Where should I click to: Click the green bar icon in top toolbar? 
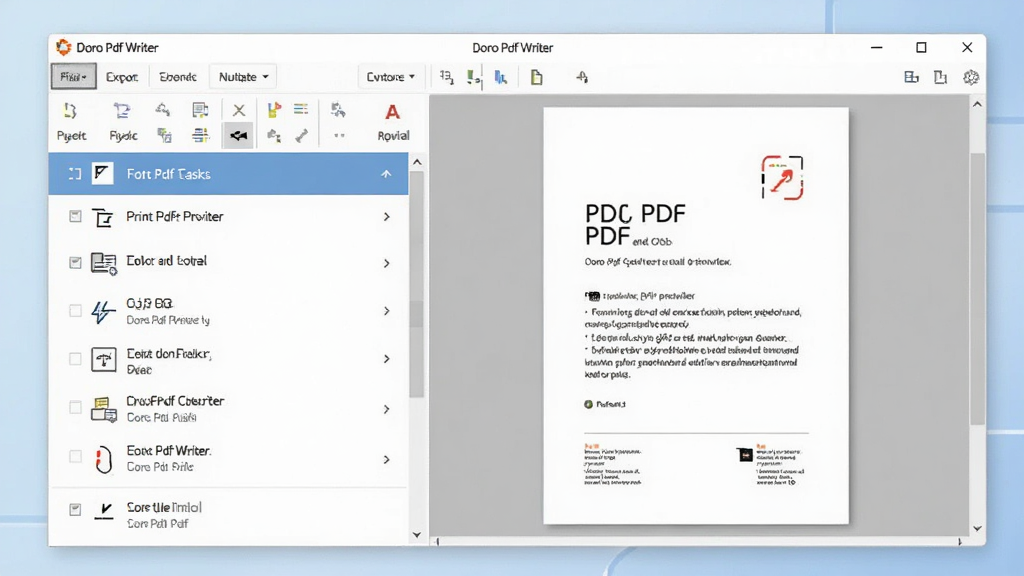click(x=474, y=78)
